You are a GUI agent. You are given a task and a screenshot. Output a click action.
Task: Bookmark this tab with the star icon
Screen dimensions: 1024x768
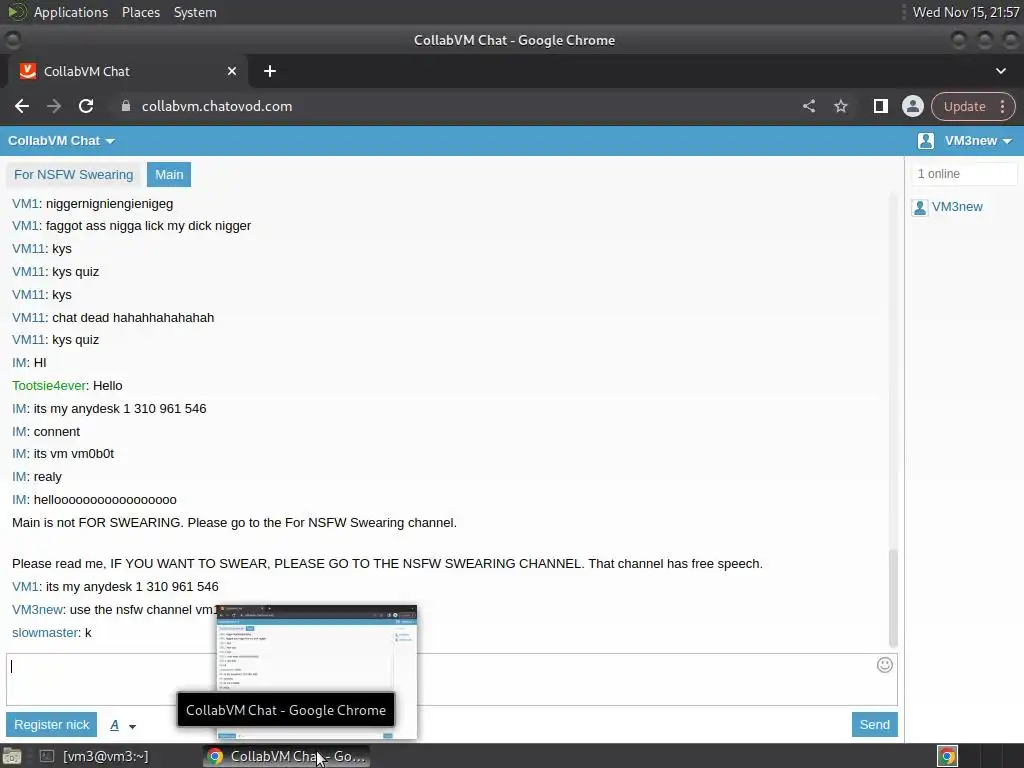click(x=840, y=106)
